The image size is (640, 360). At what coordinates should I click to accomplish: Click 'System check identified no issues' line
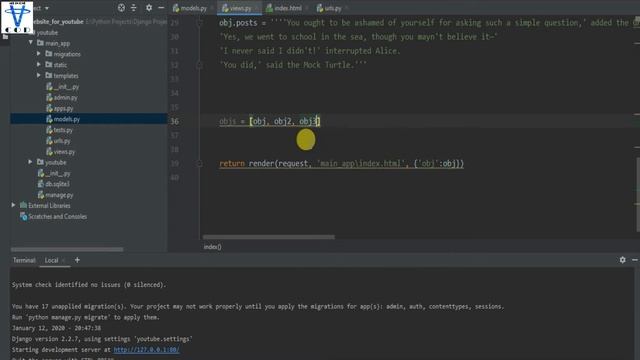89,285
